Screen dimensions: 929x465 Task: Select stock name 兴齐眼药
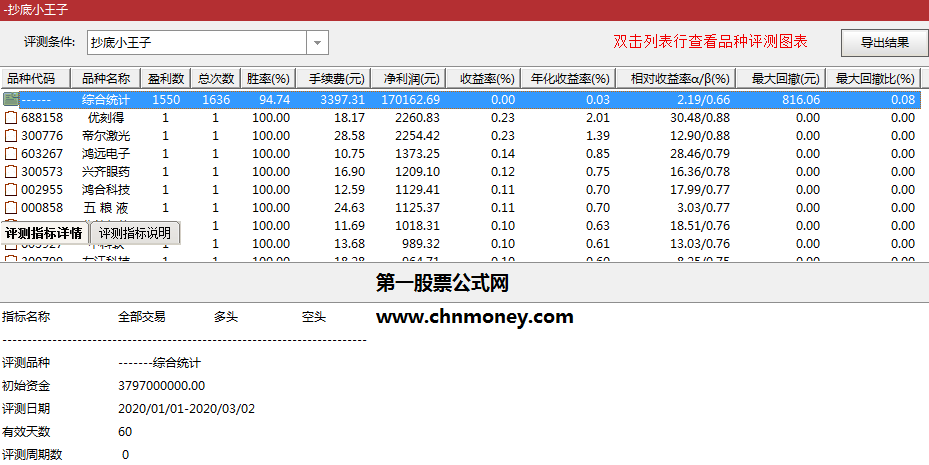pyautogui.click(x=105, y=172)
